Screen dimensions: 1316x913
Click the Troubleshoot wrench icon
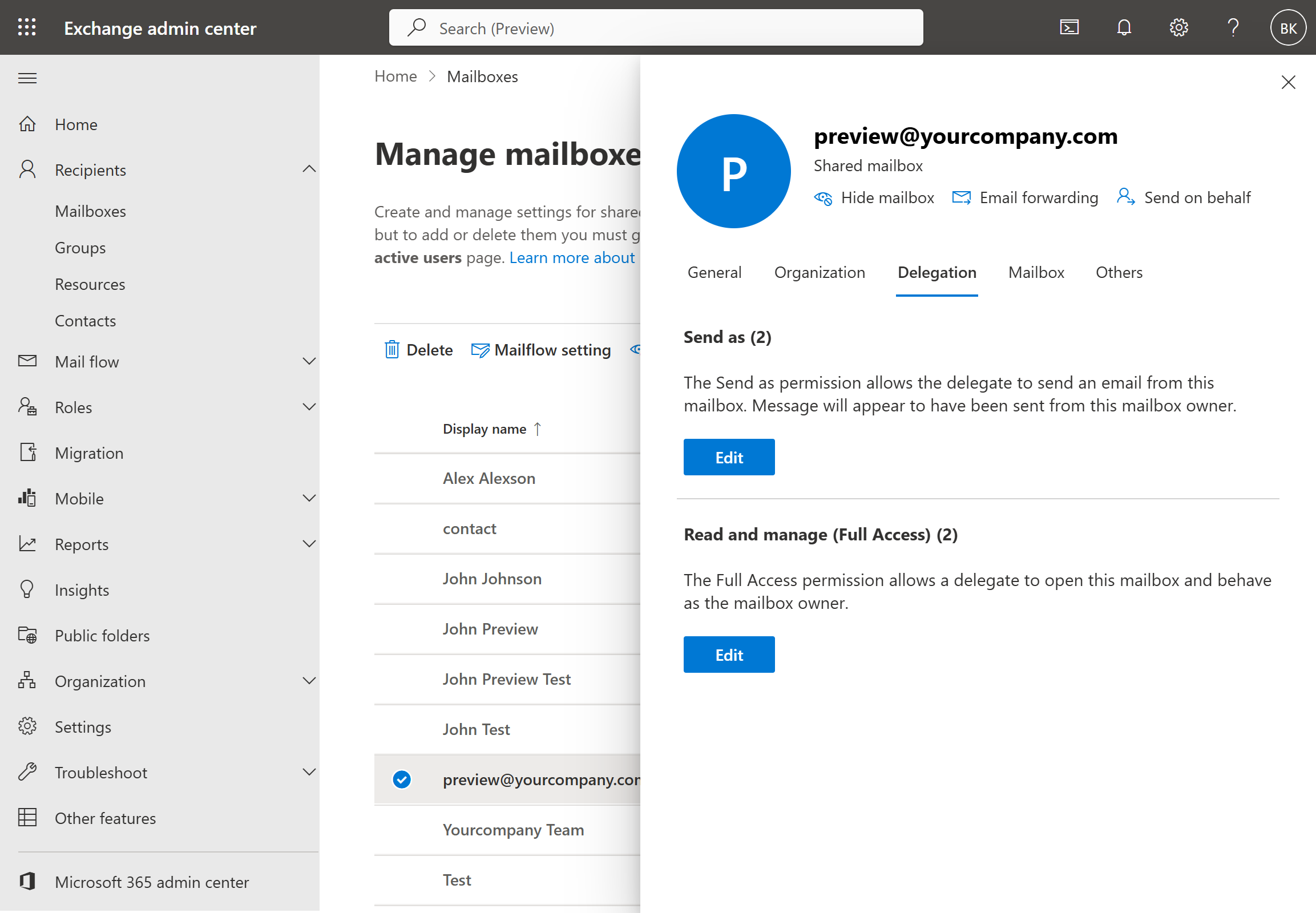[x=27, y=772]
